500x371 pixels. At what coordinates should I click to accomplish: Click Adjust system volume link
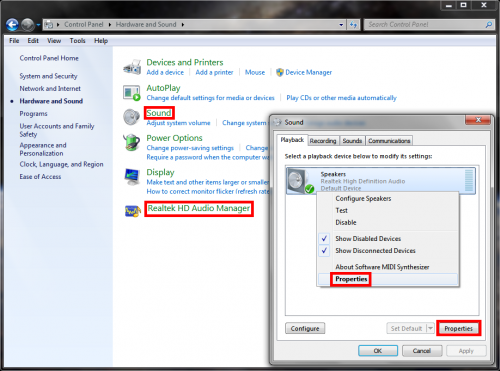tap(178, 123)
